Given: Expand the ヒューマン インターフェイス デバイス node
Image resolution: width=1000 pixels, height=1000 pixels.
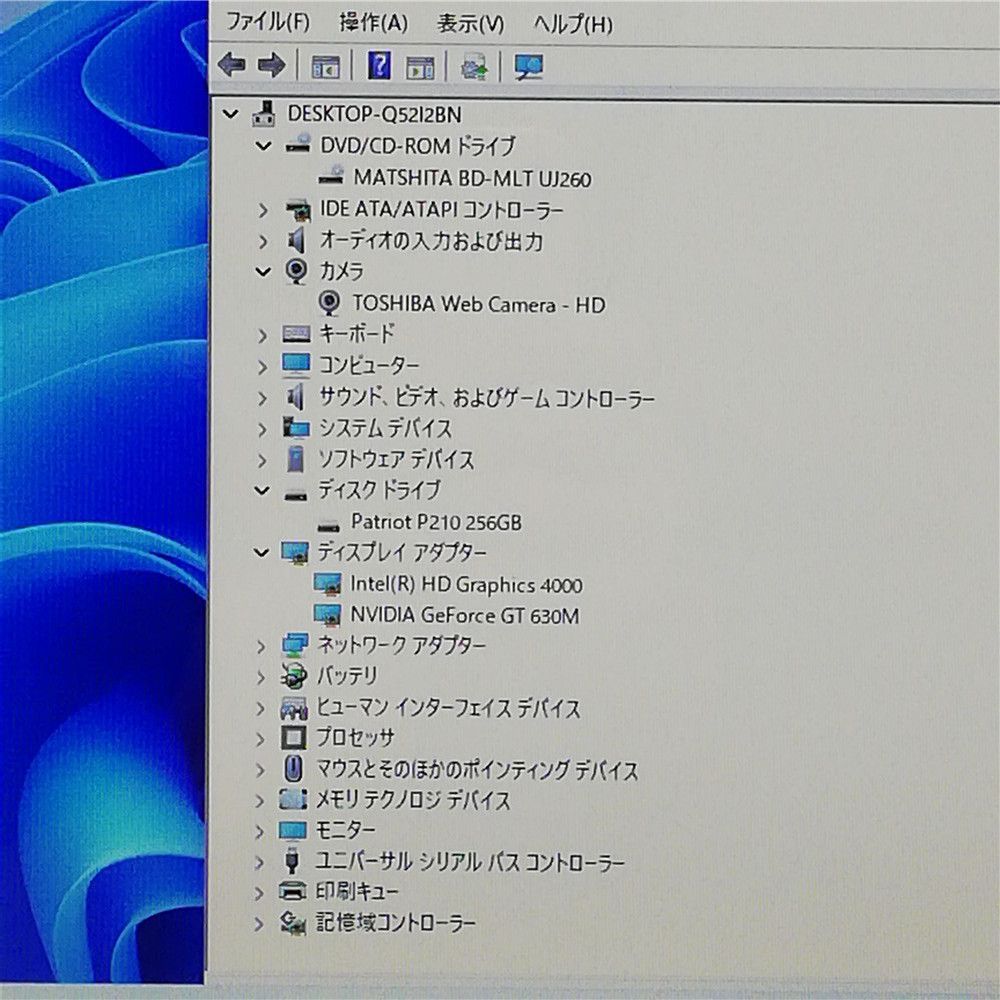Looking at the screenshot, I should coord(260,708).
